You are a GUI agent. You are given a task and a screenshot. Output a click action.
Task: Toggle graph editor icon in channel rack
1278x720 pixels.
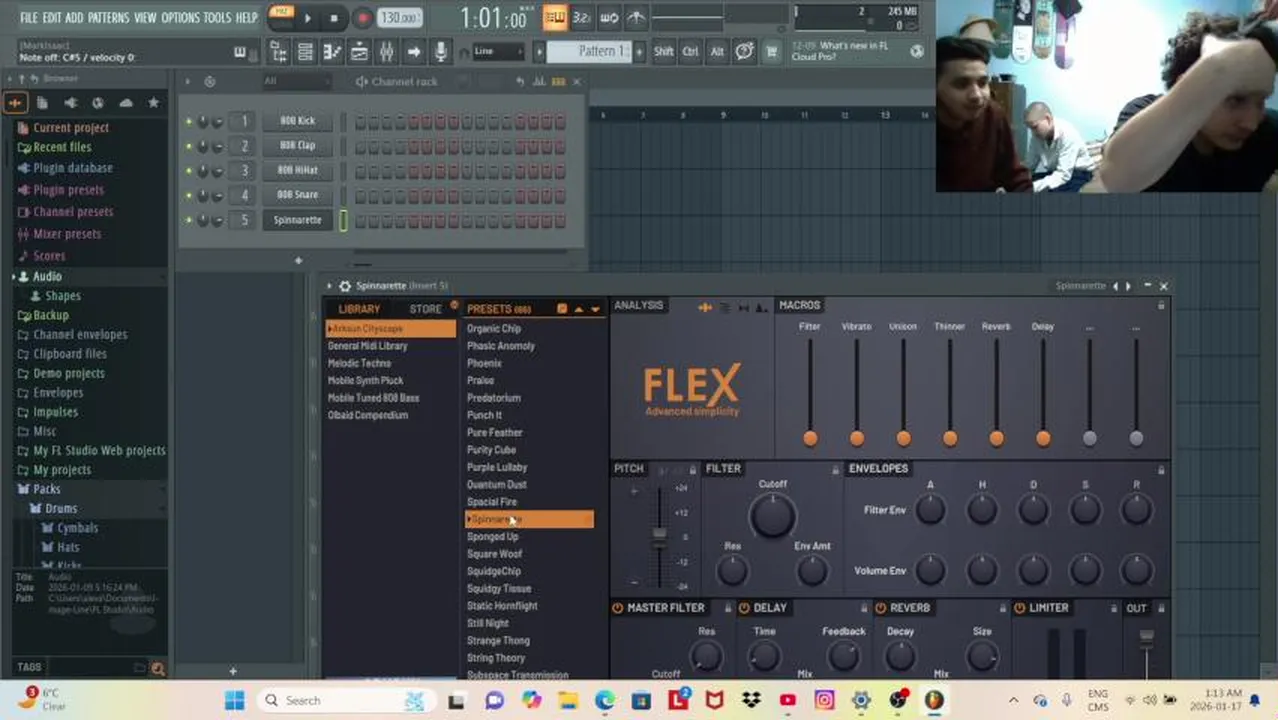pyautogui.click(x=541, y=82)
